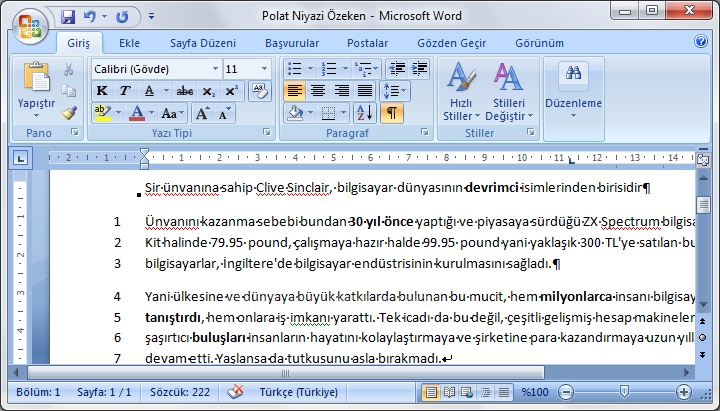Click the Office button orb

tap(30, 25)
